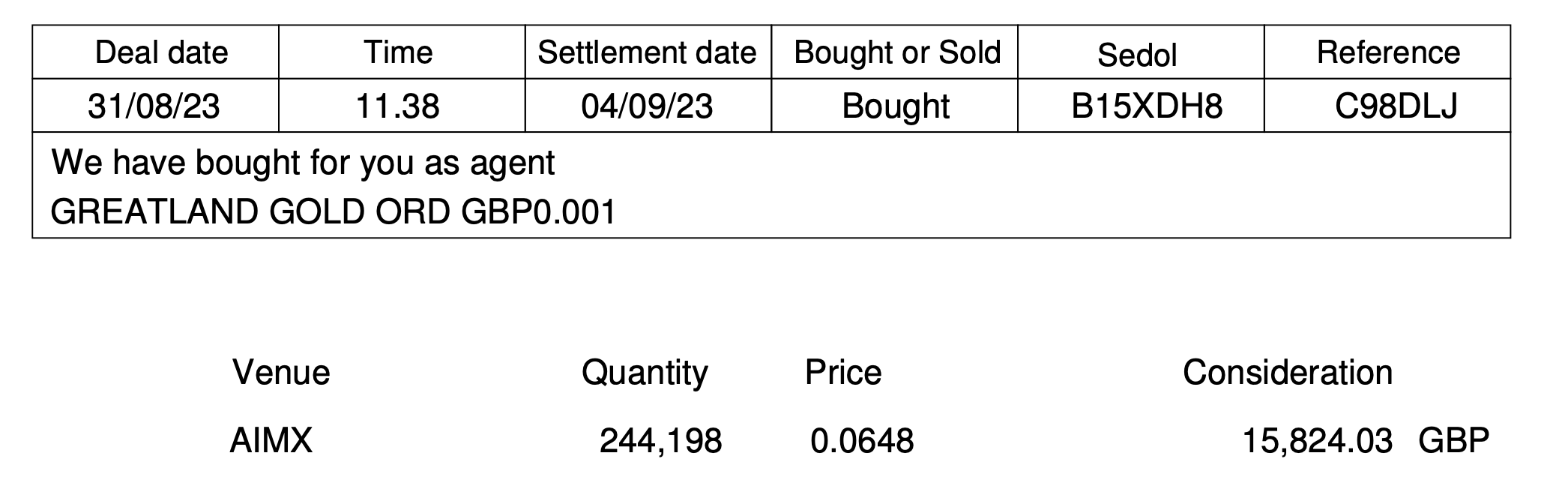The height and width of the screenshot is (498, 1568).
Task: Select settlement date 04/09/23
Action: (648, 106)
